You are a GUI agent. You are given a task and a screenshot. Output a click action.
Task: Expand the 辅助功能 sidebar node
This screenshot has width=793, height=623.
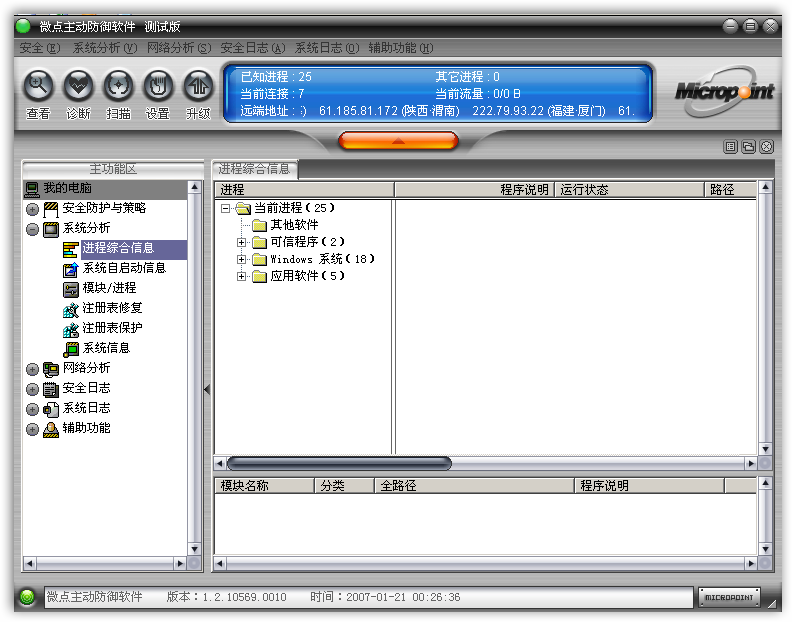[32, 429]
